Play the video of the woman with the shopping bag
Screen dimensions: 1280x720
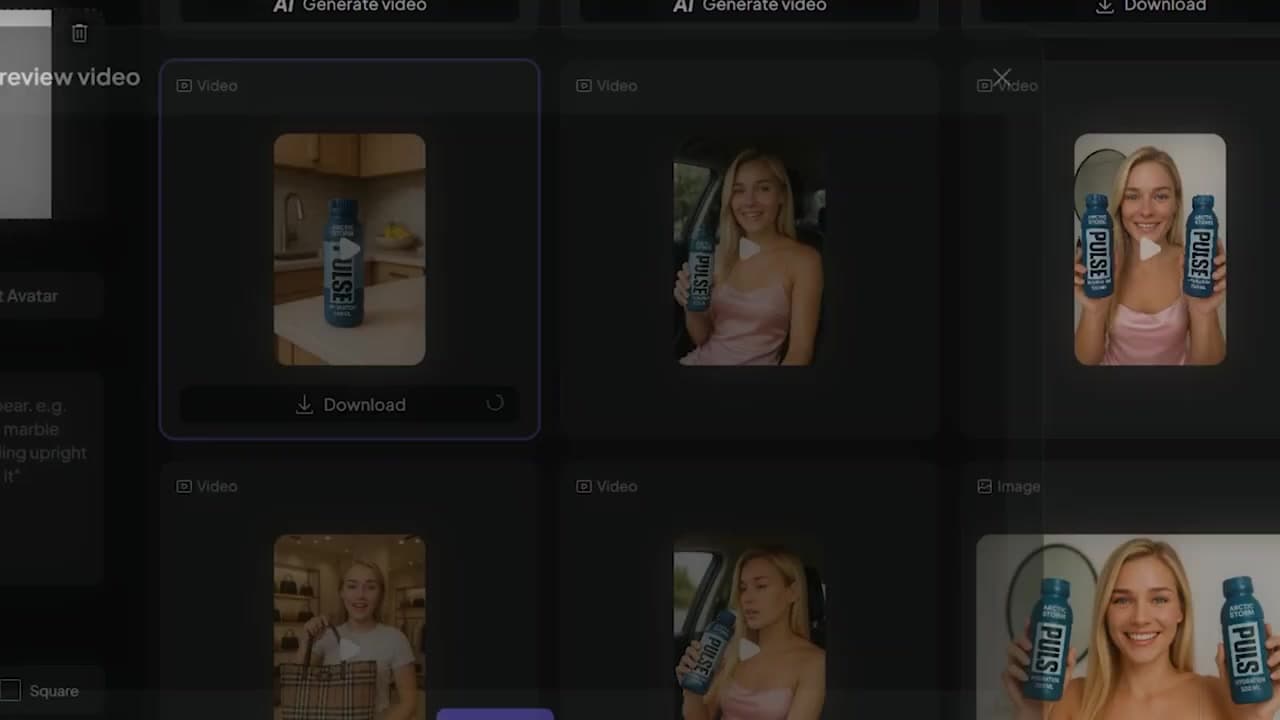350,650
